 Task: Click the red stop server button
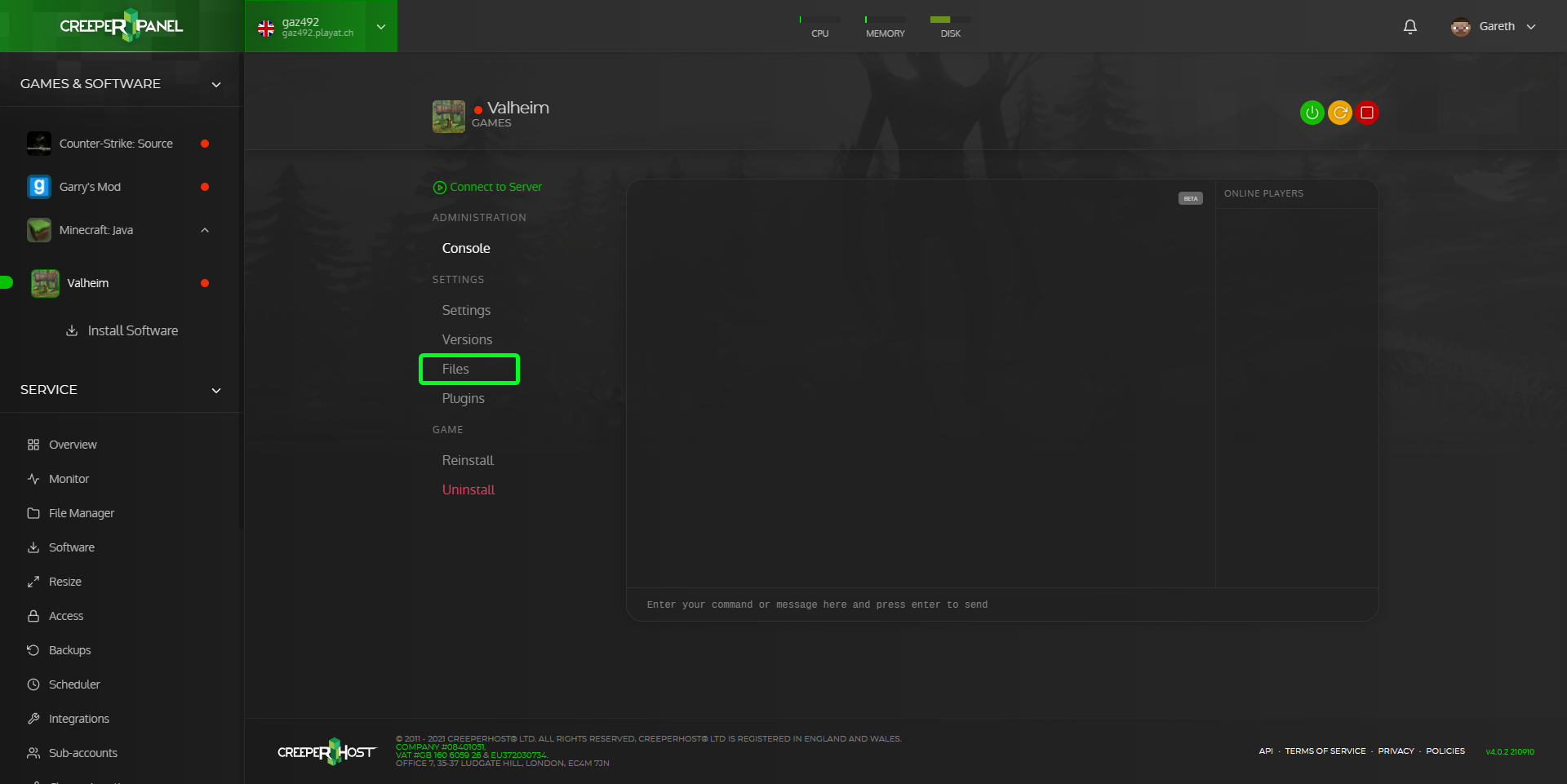1367,113
